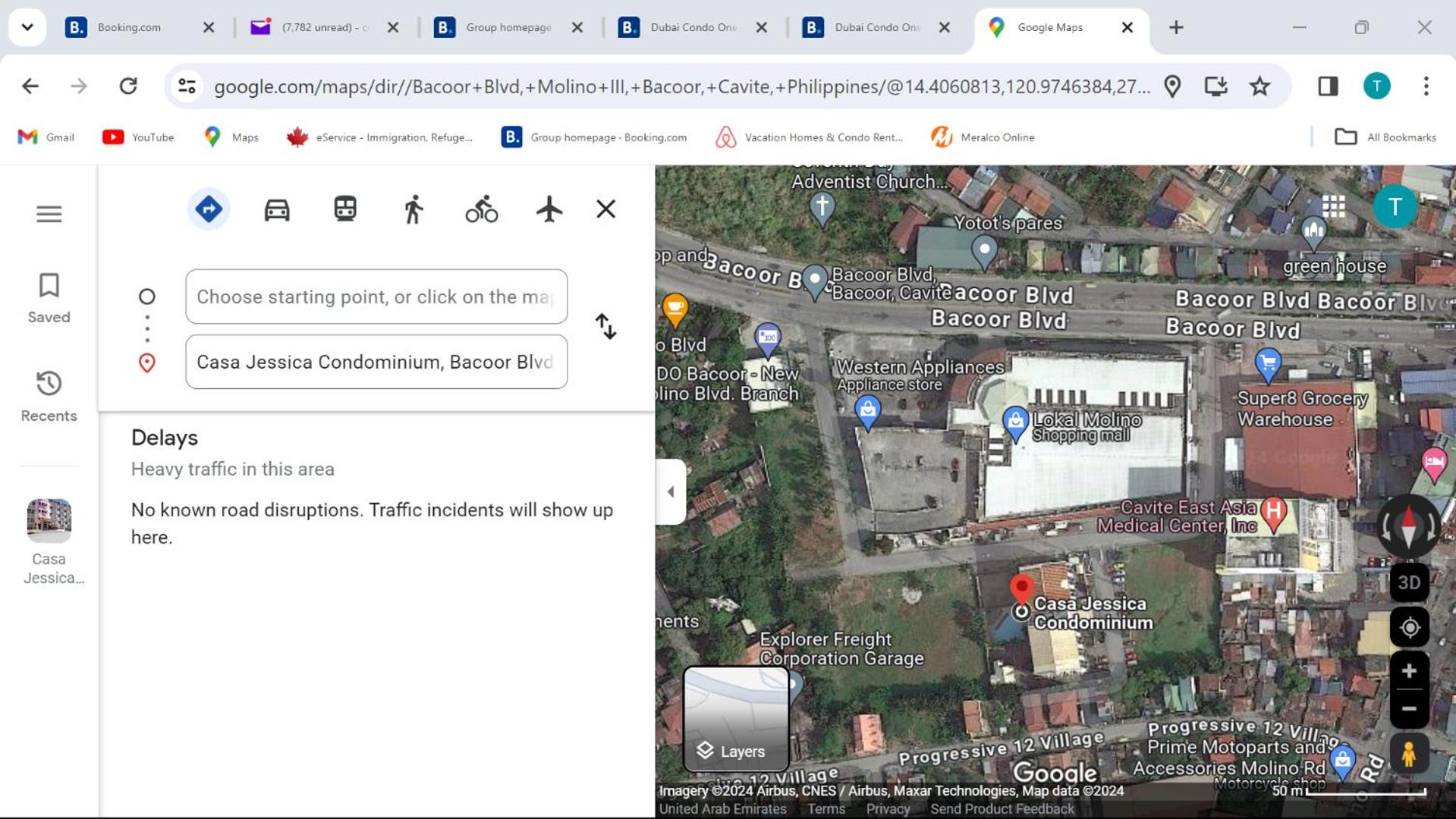1456x819 pixels.
Task: Switch to first Dubai Condo One tab
Action: point(694,27)
